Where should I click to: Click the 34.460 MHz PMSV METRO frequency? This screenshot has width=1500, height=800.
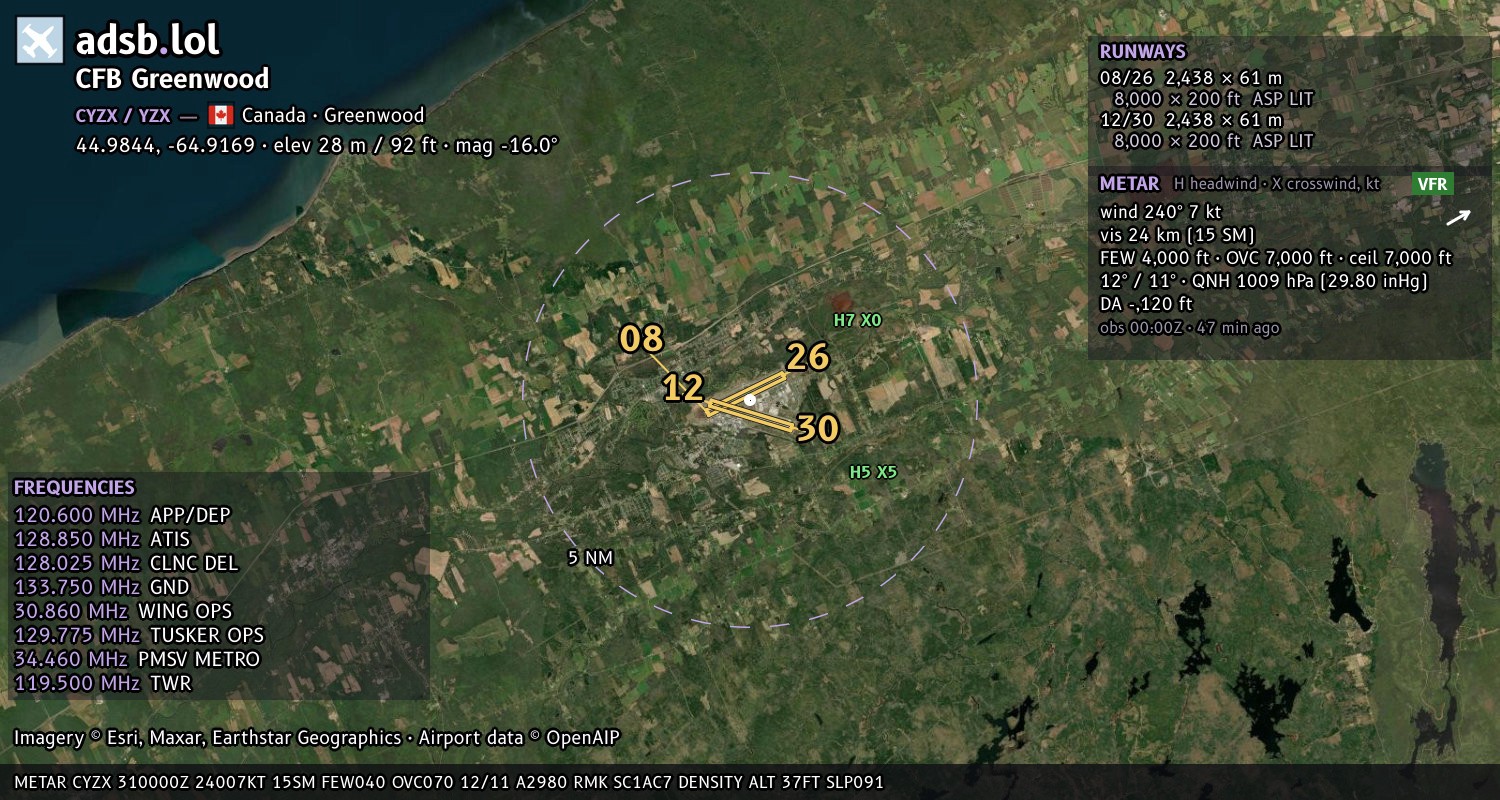137,660
